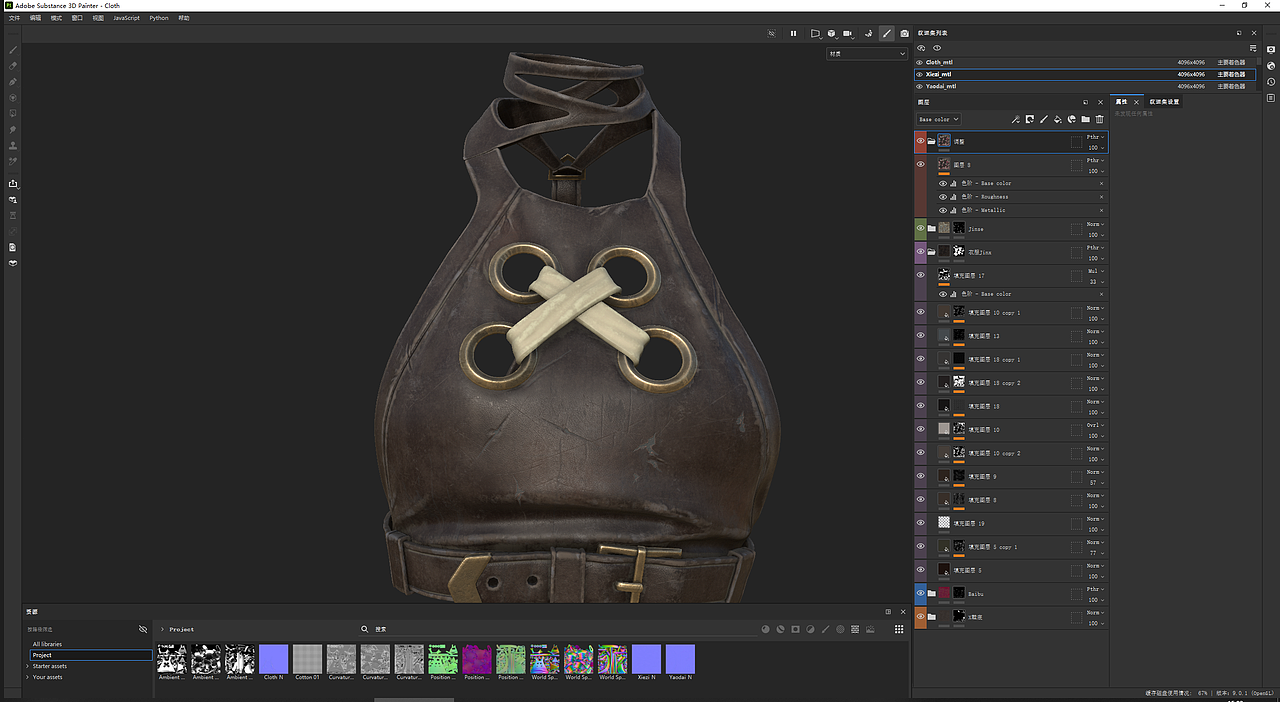Screen dimensions: 1280x702
Task: Select the Xiezi N asset thumbnail
Action: [647, 659]
